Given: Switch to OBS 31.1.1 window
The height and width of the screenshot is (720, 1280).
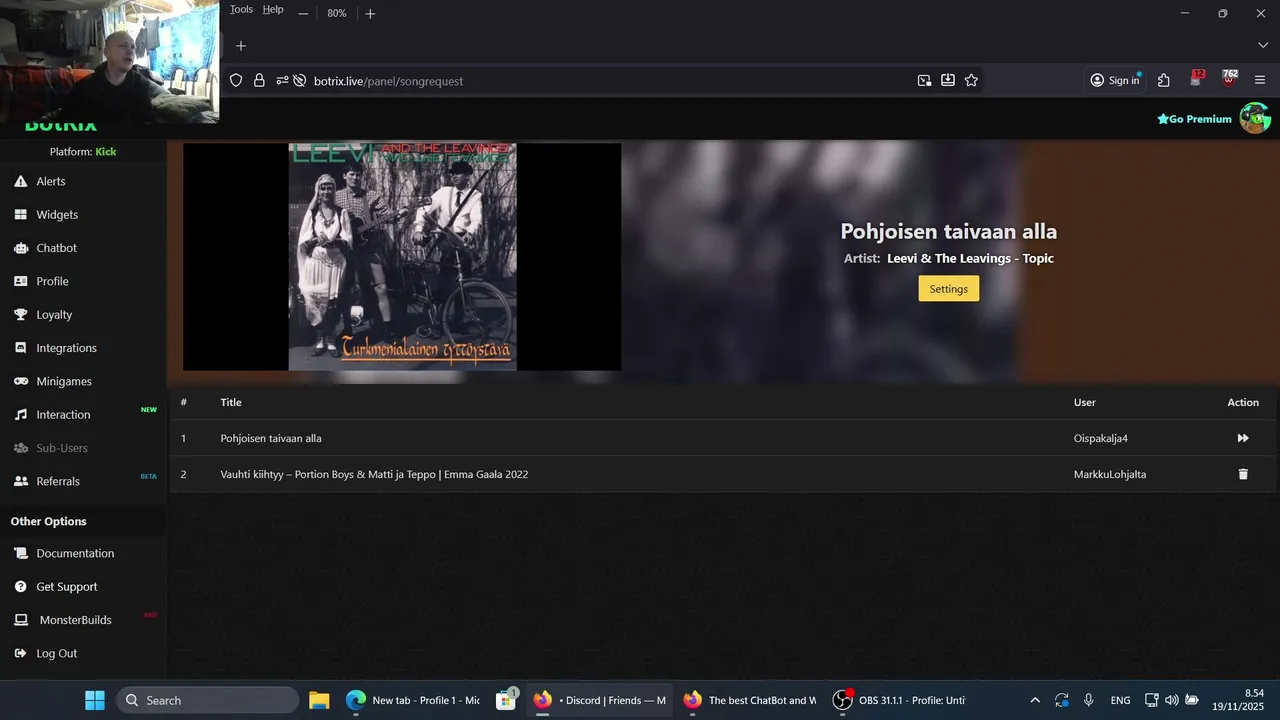Looking at the screenshot, I should [900, 700].
